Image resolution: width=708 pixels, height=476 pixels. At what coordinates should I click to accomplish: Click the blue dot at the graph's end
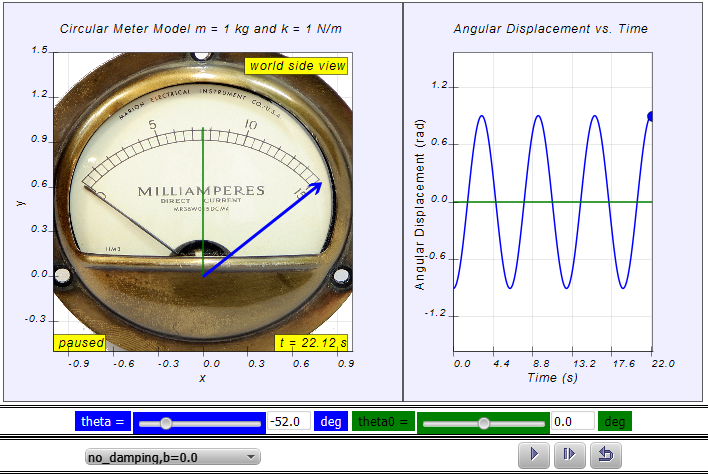point(651,117)
